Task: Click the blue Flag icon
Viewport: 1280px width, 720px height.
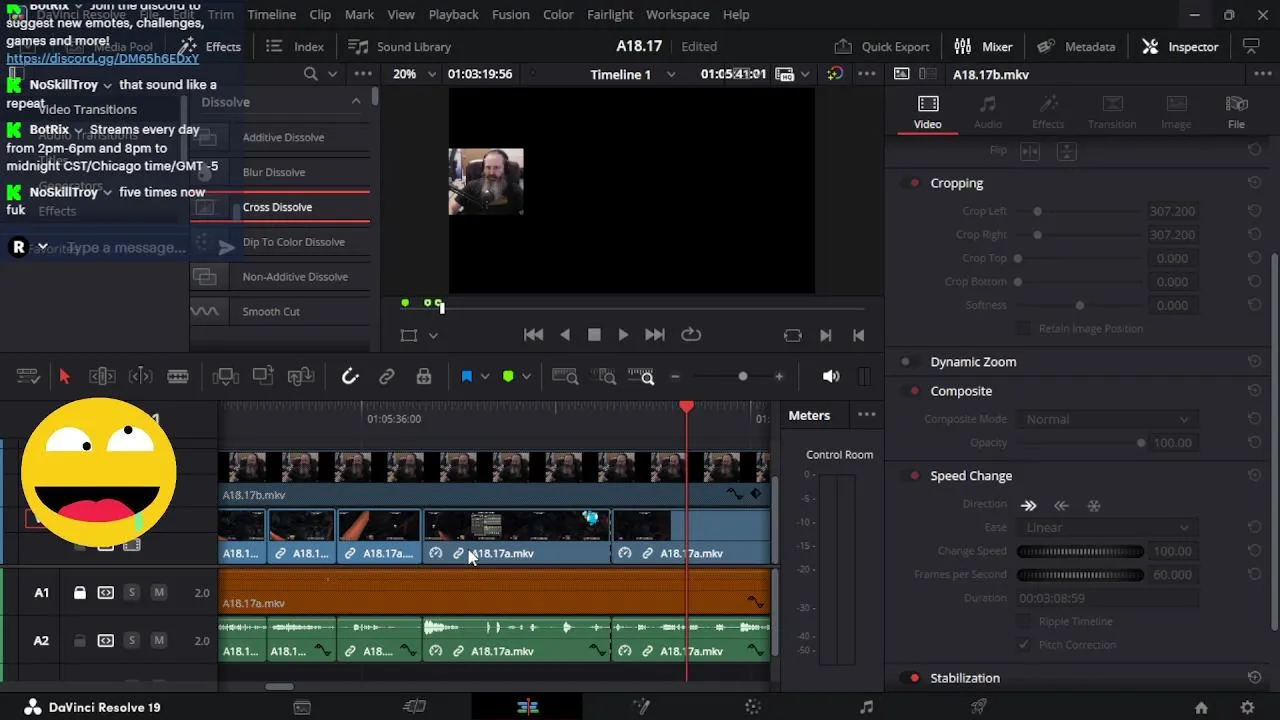Action: pyautogui.click(x=467, y=376)
